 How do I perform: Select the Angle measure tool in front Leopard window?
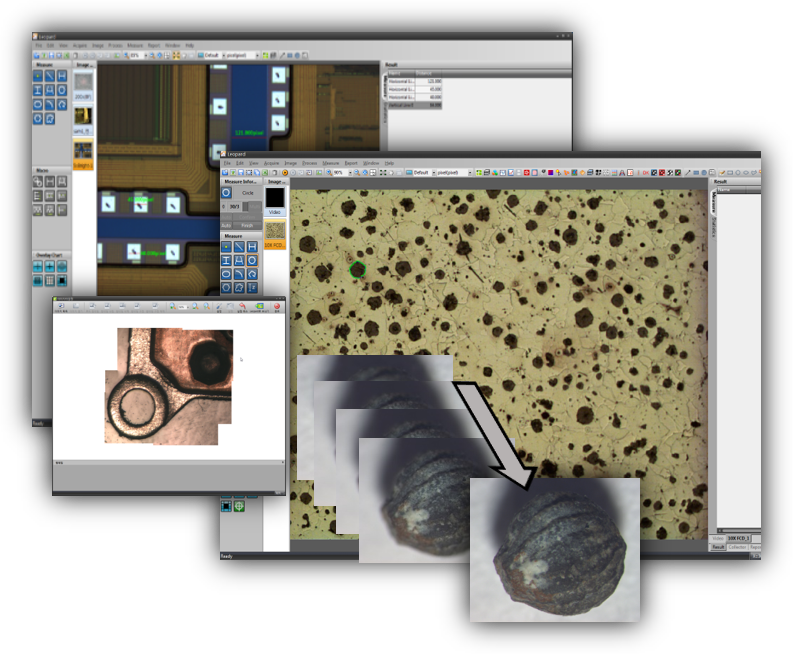coord(252,274)
